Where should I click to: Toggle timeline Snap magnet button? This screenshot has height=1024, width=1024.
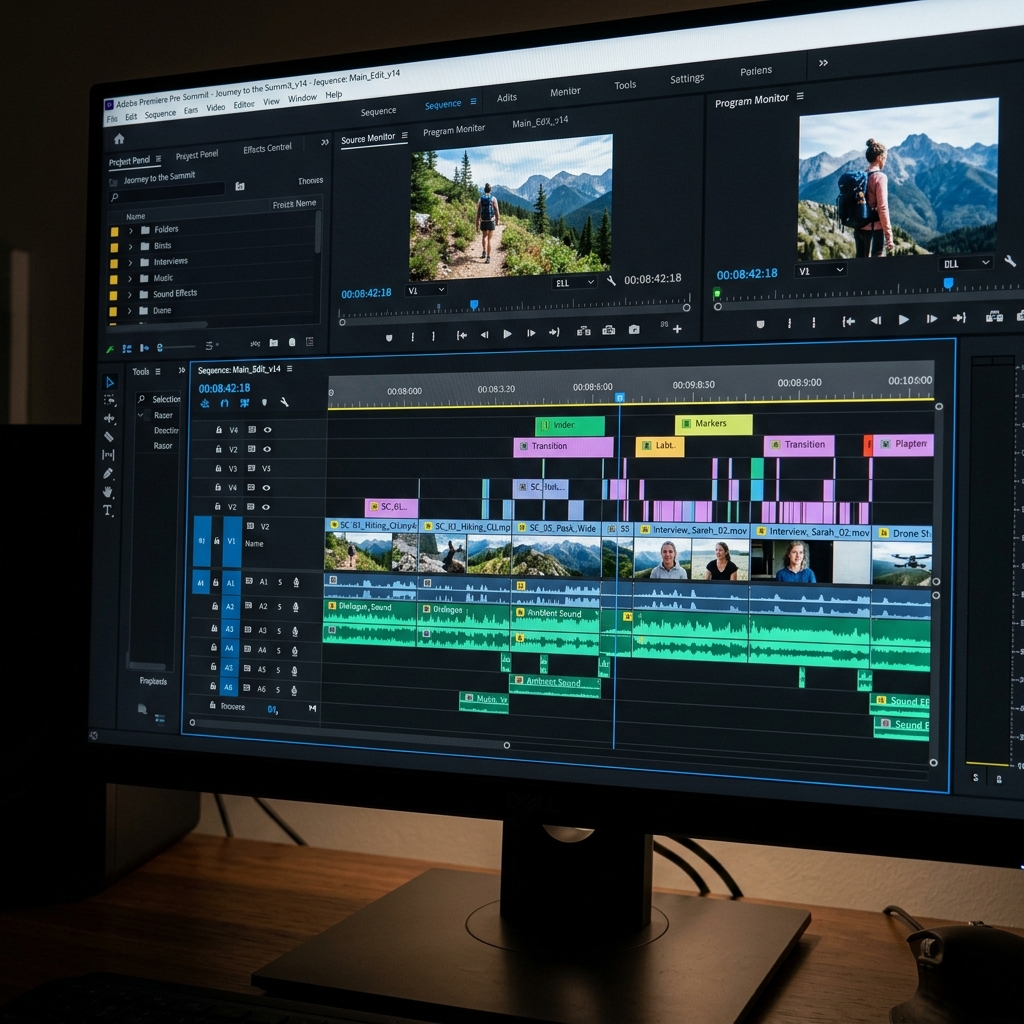[225, 404]
